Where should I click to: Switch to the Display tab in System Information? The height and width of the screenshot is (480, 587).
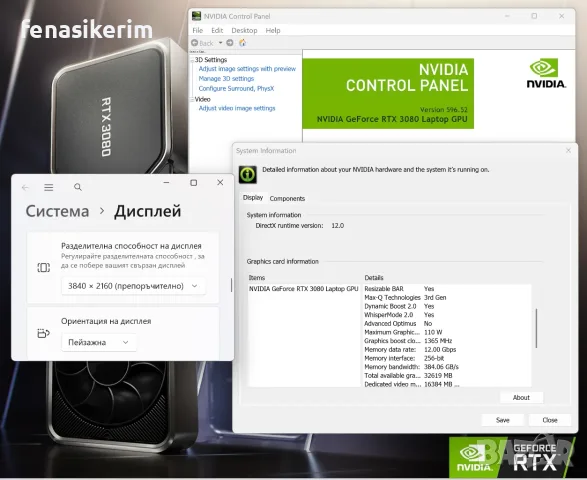[253, 197]
